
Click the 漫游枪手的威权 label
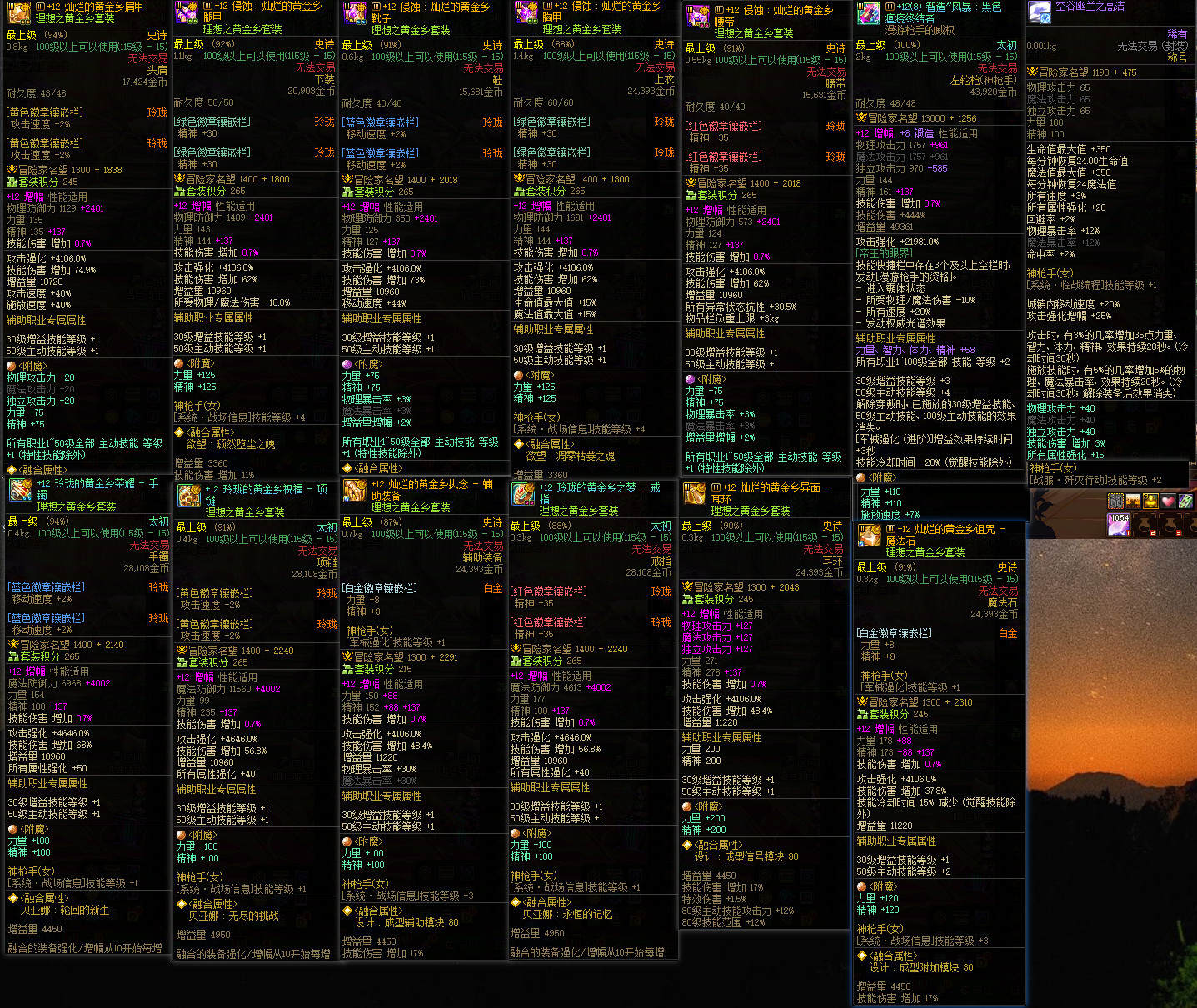920,30
